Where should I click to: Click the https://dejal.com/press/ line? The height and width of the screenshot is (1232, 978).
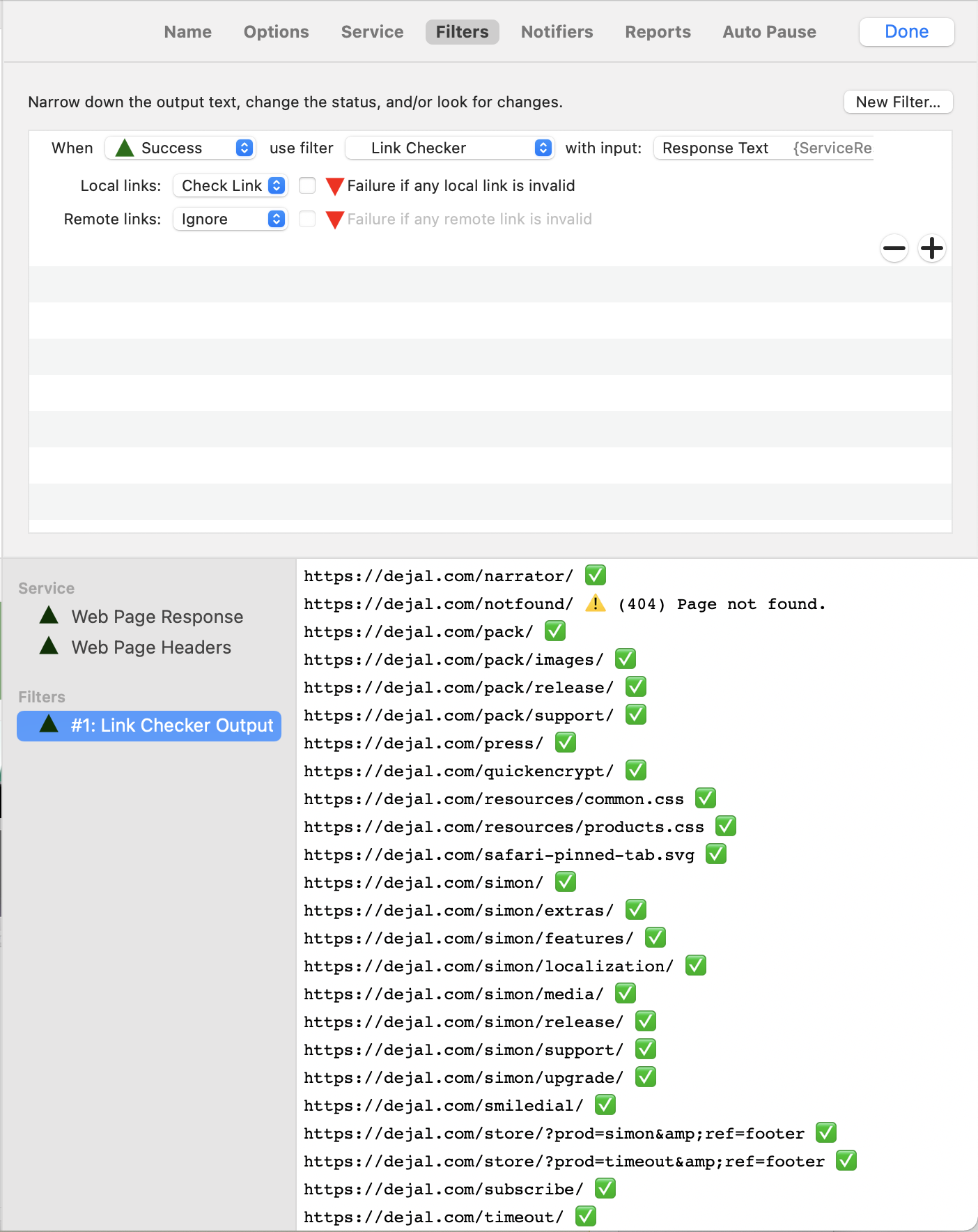coord(424,744)
